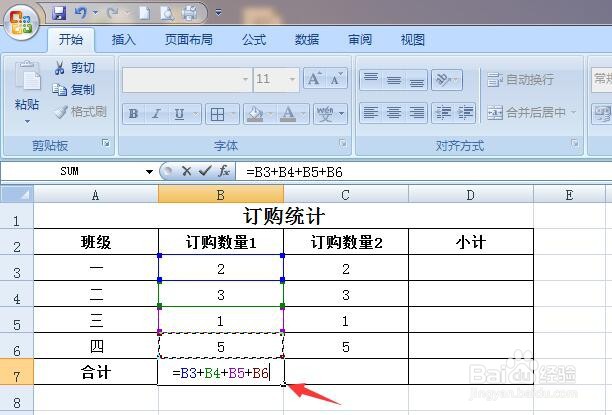Image resolution: width=612 pixels, height=415 pixels.
Task: Align text left
Action: pos(371,113)
